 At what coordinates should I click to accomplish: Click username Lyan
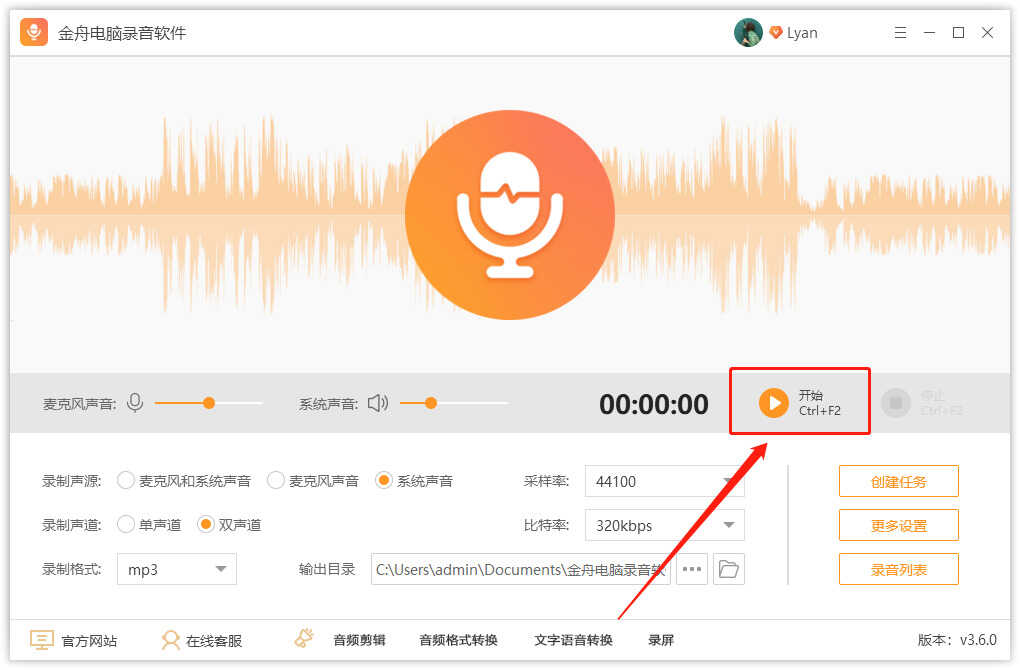[x=802, y=33]
